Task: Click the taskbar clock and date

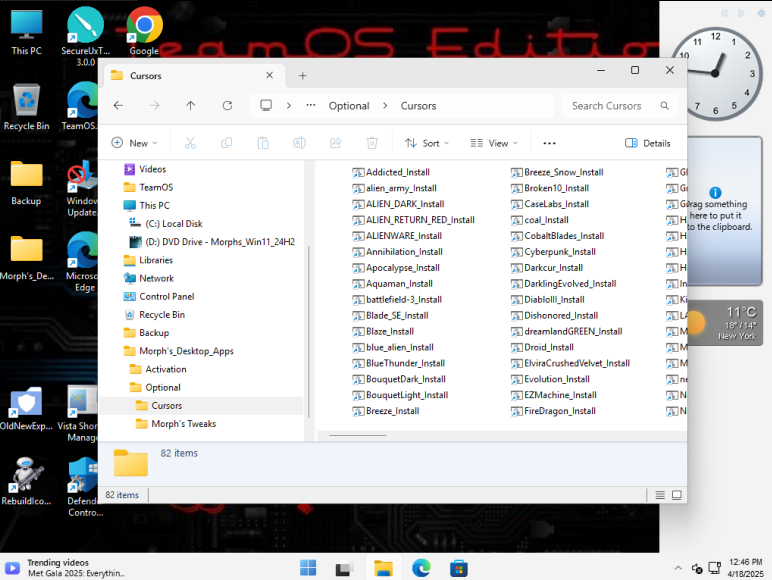Action: pos(745,568)
